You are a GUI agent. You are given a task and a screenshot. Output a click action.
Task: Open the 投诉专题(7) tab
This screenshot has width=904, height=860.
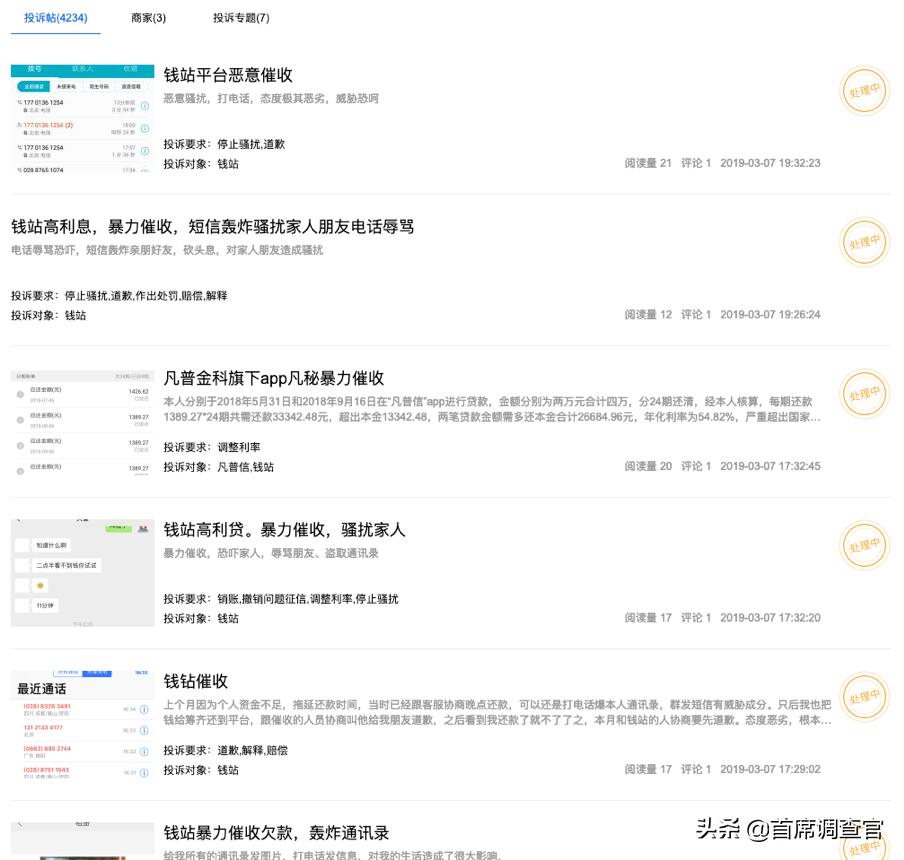click(x=240, y=18)
